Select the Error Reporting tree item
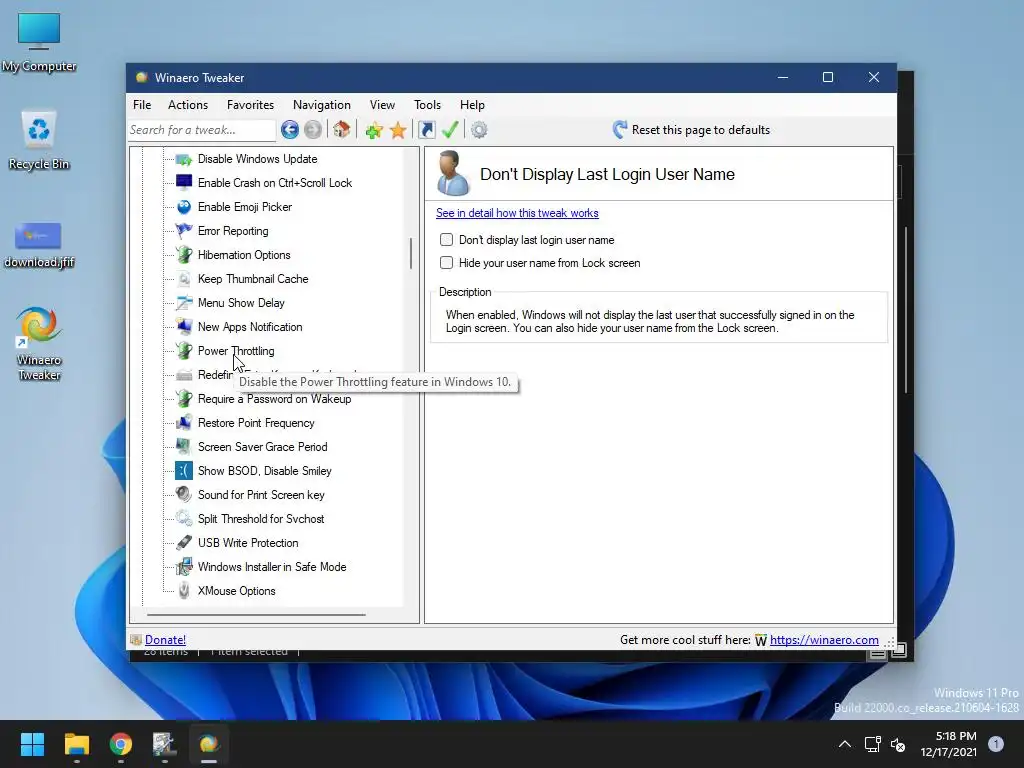Image resolution: width=1024 pixels, height=768 pixels. pyautogui.click(x=233, y=231)
